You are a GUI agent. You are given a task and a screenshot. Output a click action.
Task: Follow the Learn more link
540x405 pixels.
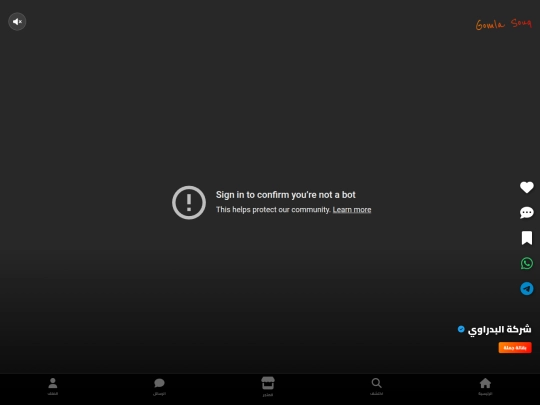(352, 210)
